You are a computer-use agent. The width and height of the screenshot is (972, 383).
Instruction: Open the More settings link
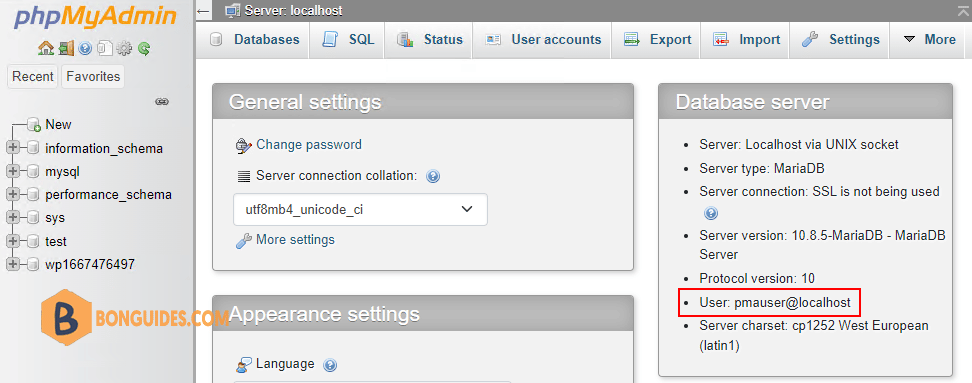pos(295,240)
